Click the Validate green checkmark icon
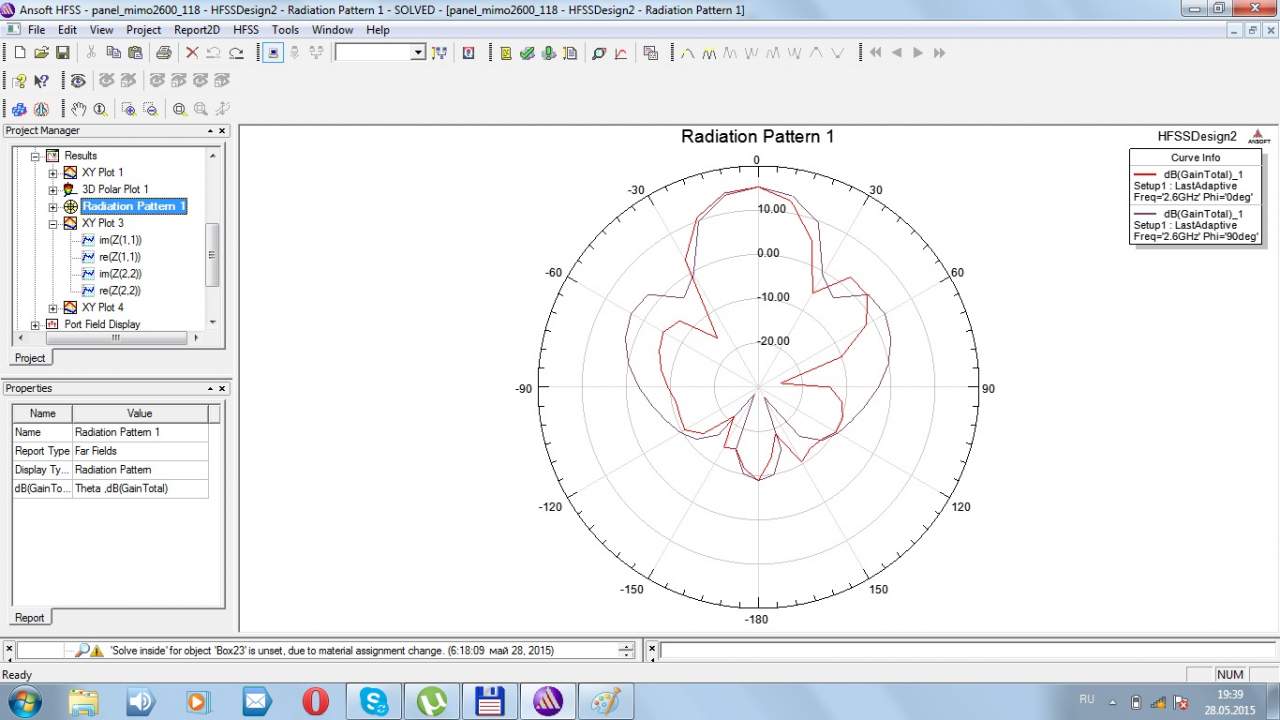 (527, 53)
